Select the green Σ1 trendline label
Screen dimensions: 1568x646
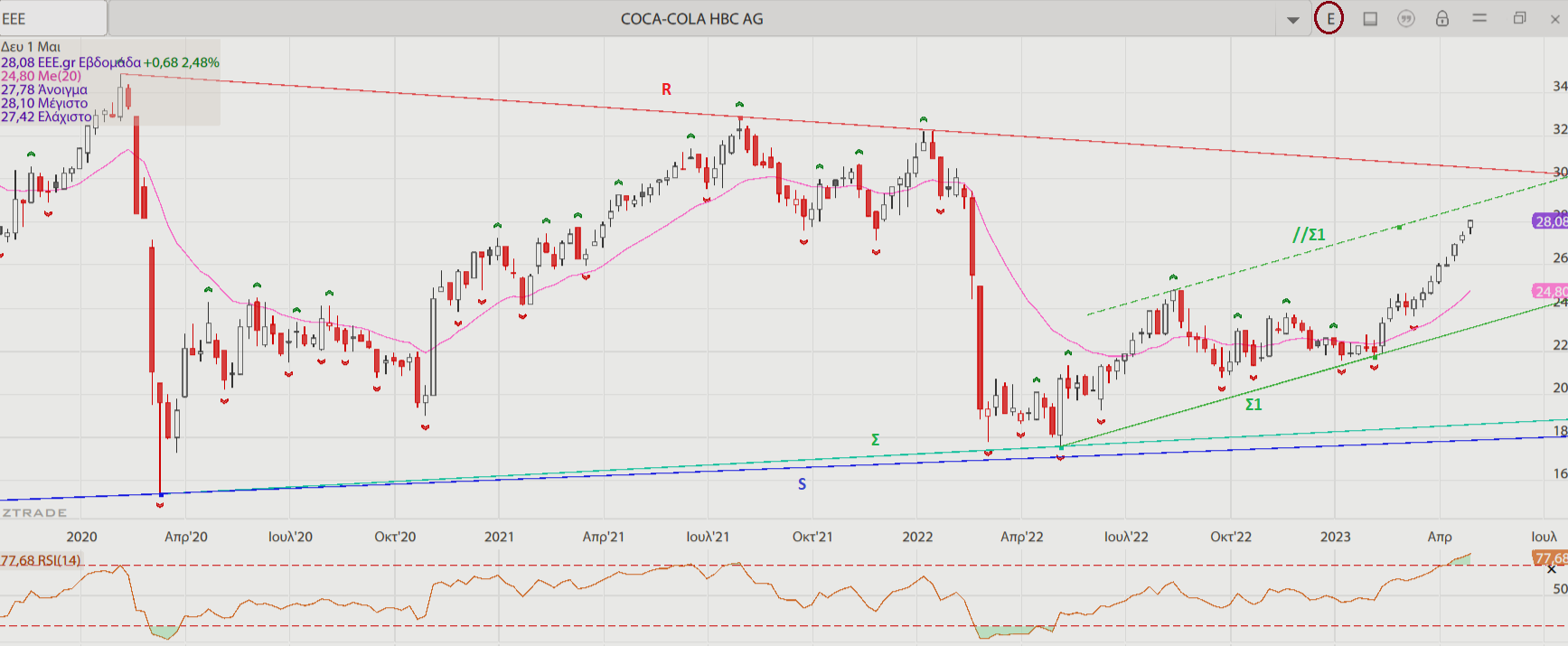click(1253, 405)
